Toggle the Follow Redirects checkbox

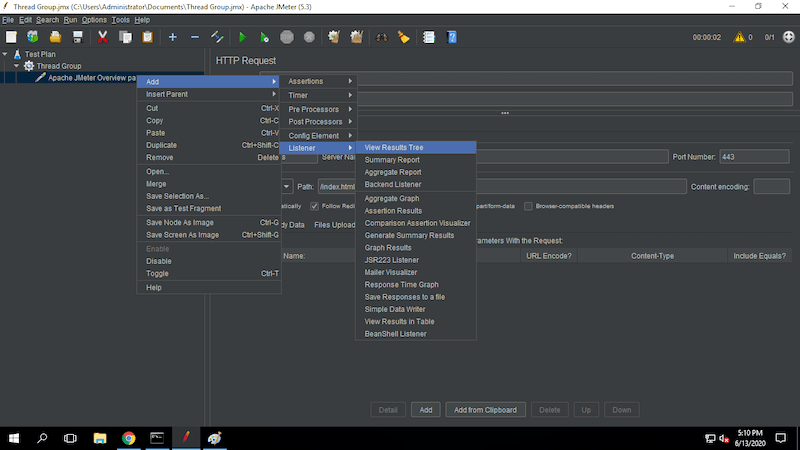315,206
